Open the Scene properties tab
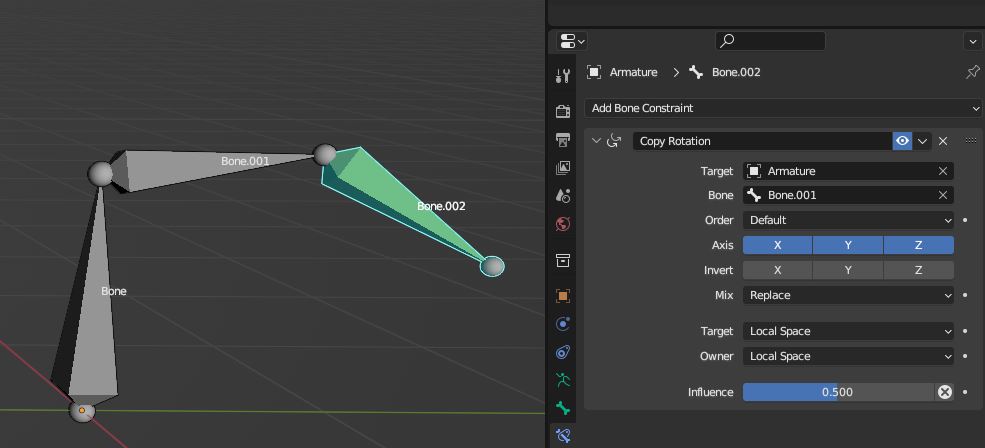Image resolution: width=985 pixels, height=448 pixels. point(563,196)
